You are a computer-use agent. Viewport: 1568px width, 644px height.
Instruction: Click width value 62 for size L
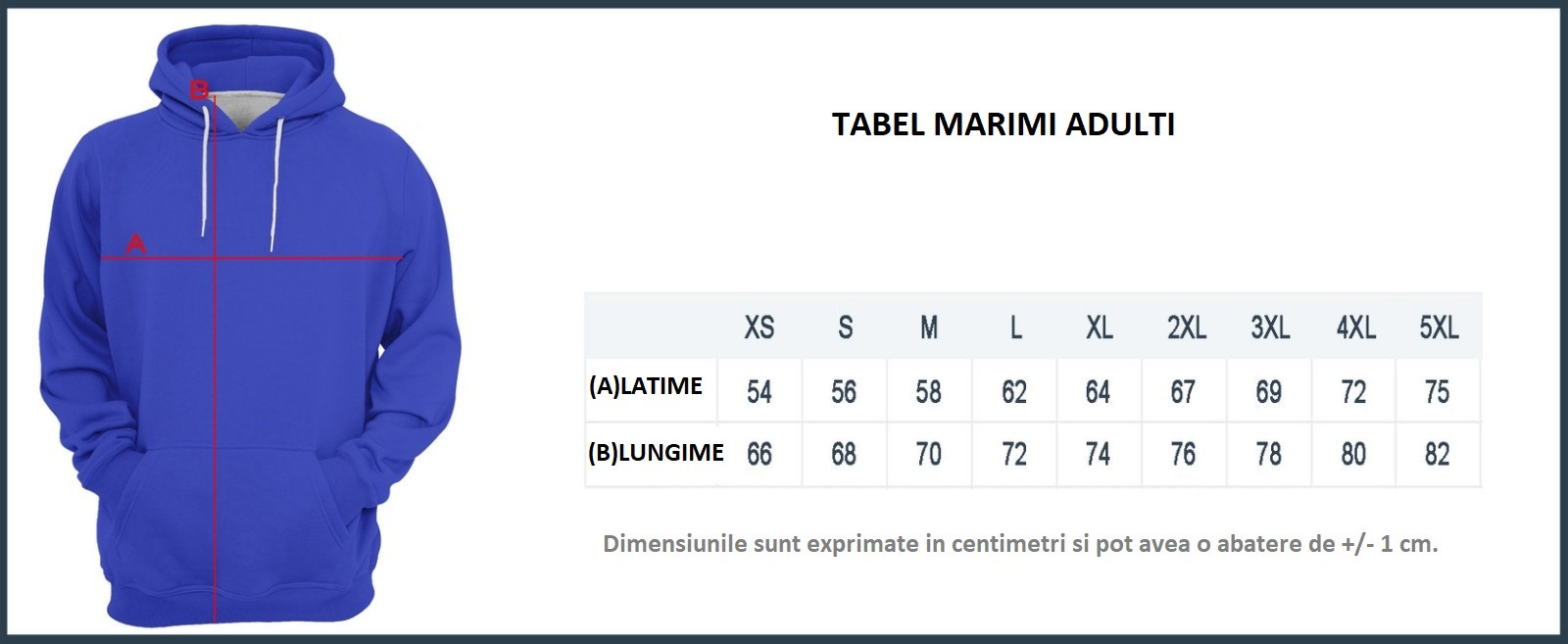1014,392
